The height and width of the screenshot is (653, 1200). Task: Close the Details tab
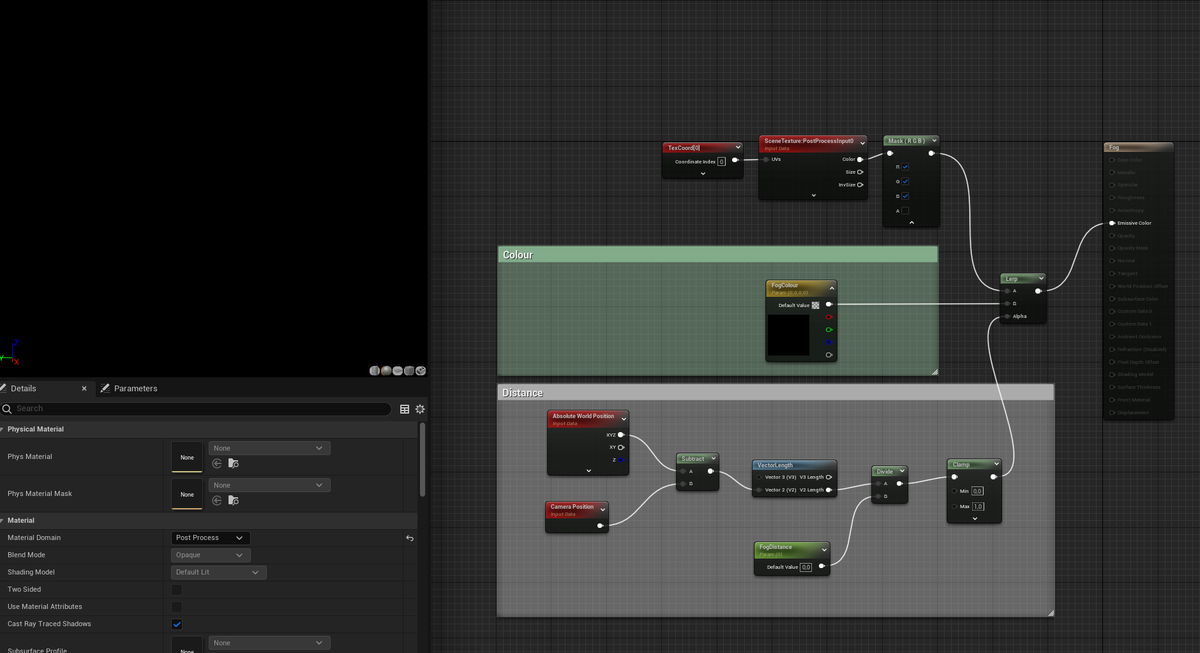84,388
